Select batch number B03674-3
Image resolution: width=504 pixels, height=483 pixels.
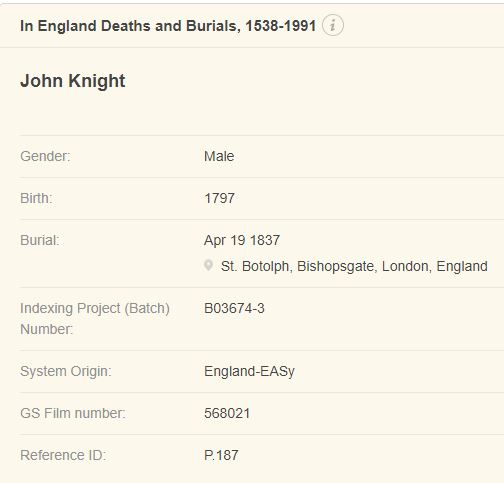[234, 308]
